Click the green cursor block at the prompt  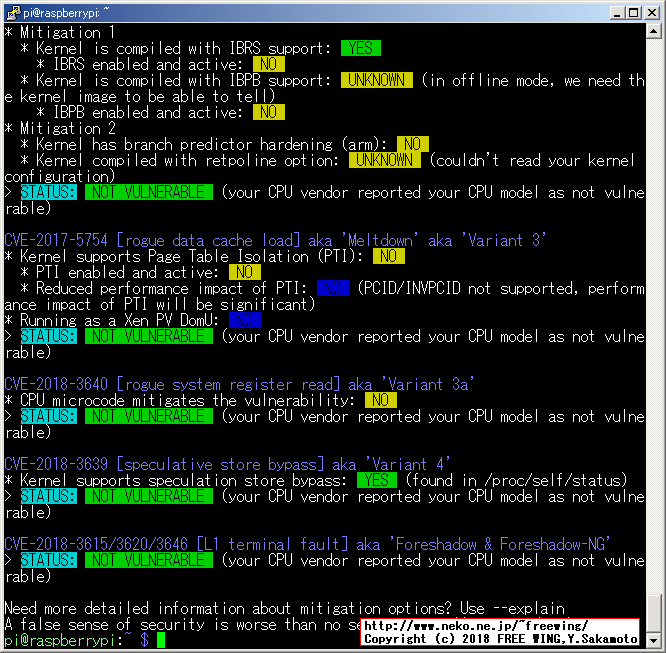point(161,640)
